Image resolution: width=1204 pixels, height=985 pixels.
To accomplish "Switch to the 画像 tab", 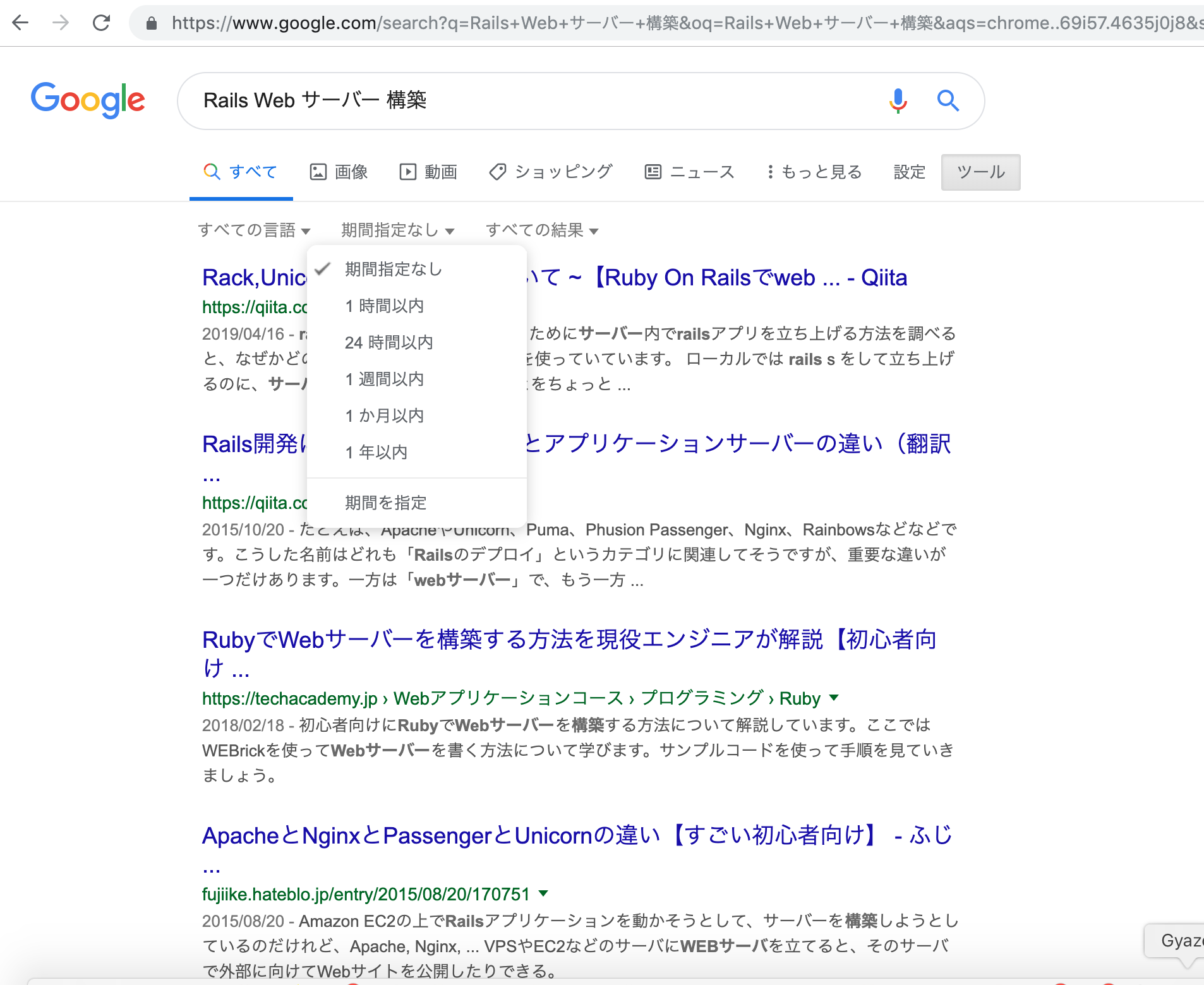I will pos(339,172).
